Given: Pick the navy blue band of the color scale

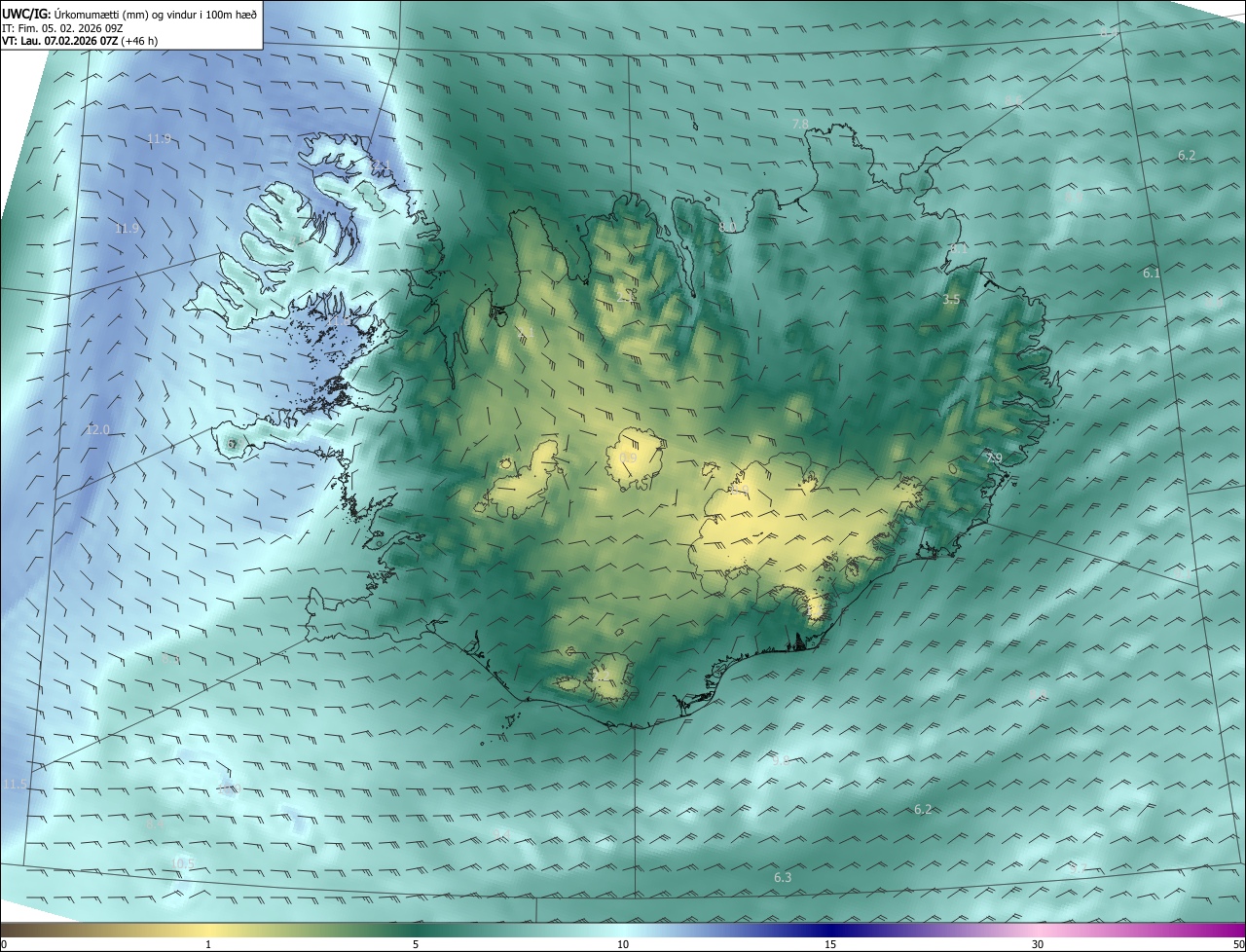Looking at the screenshot, I should [x=830, y=931].
